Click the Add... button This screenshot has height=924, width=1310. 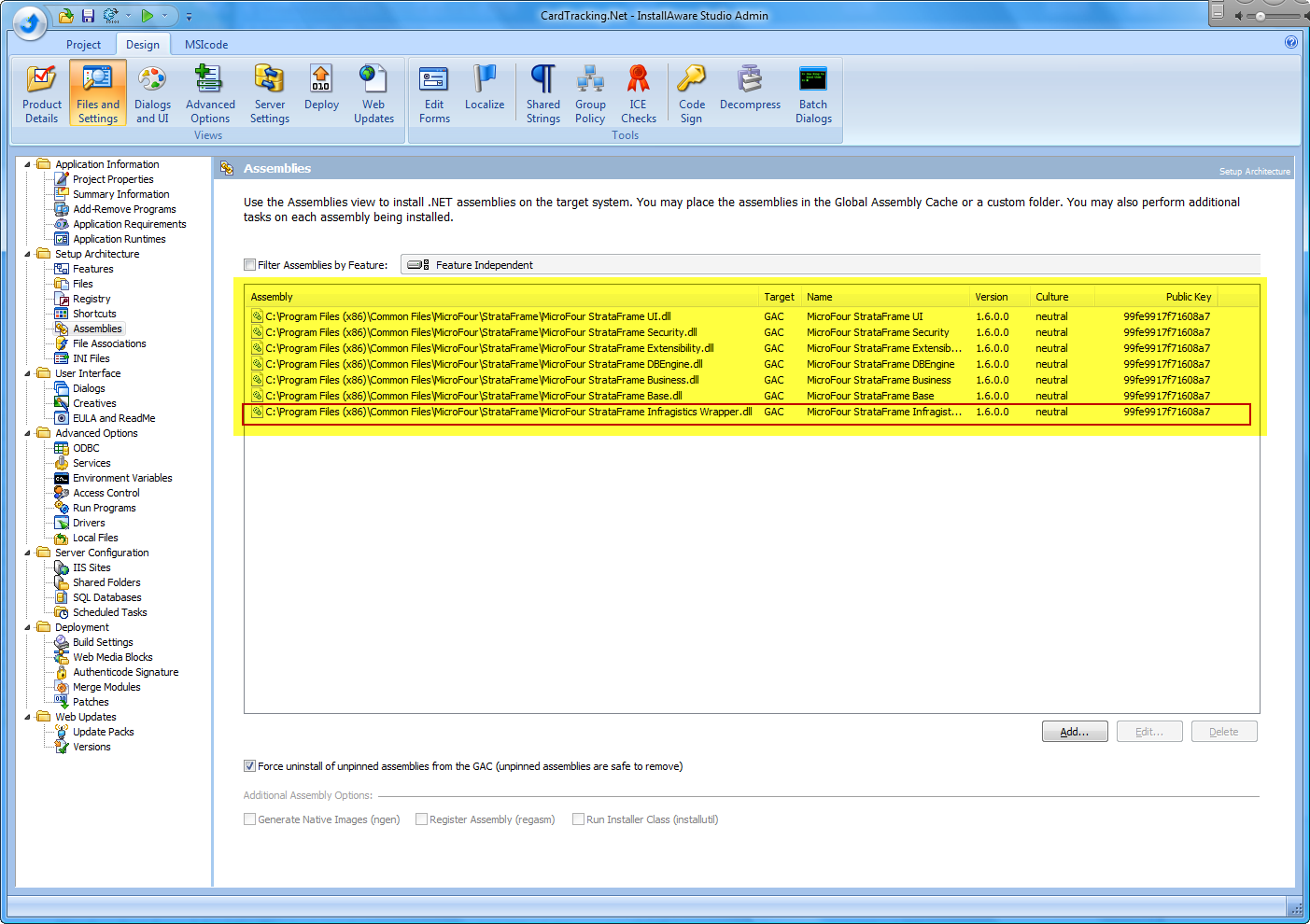1075,732
